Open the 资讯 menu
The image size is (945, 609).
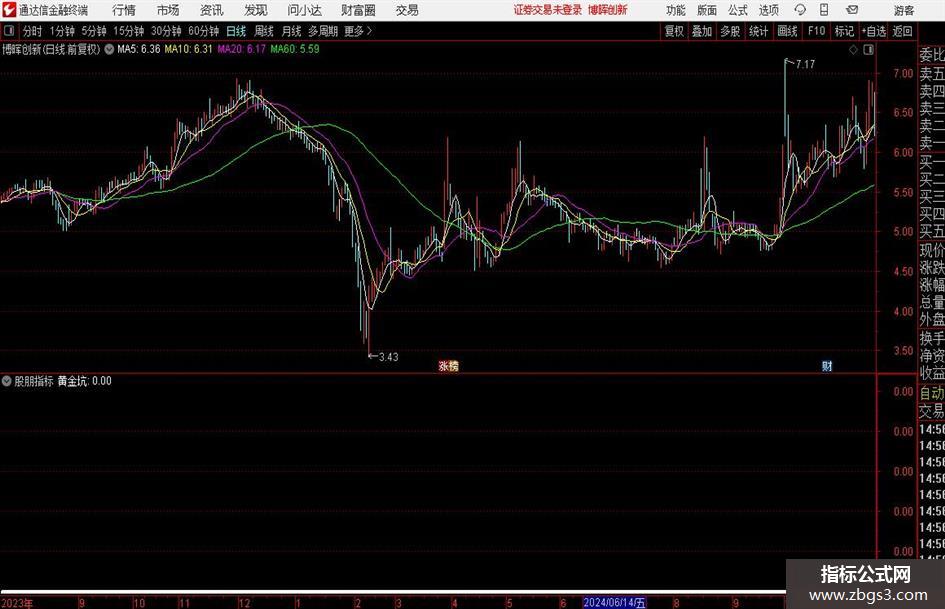(211, 10)
